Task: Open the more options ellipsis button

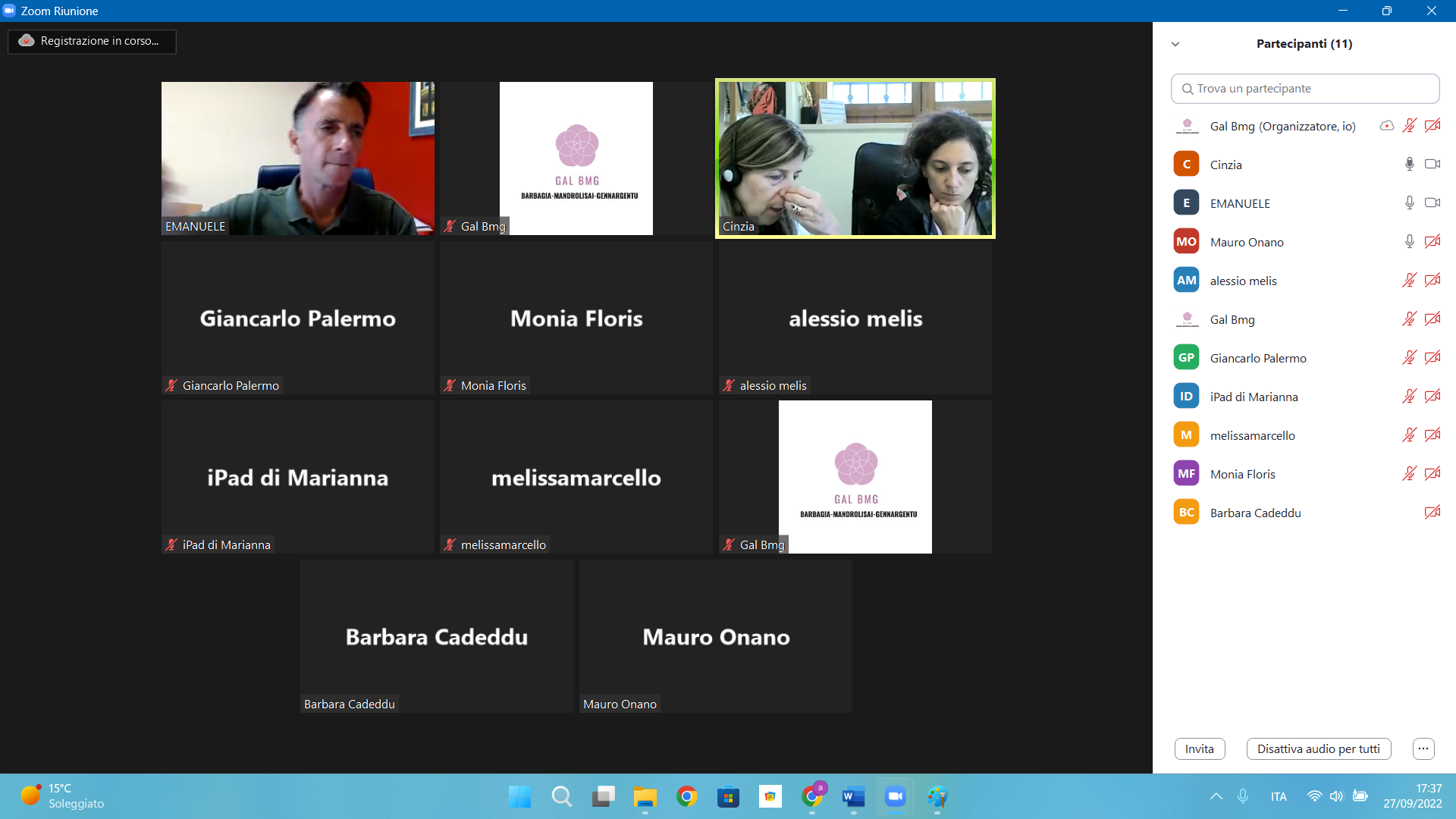Action: [1423, 748]
